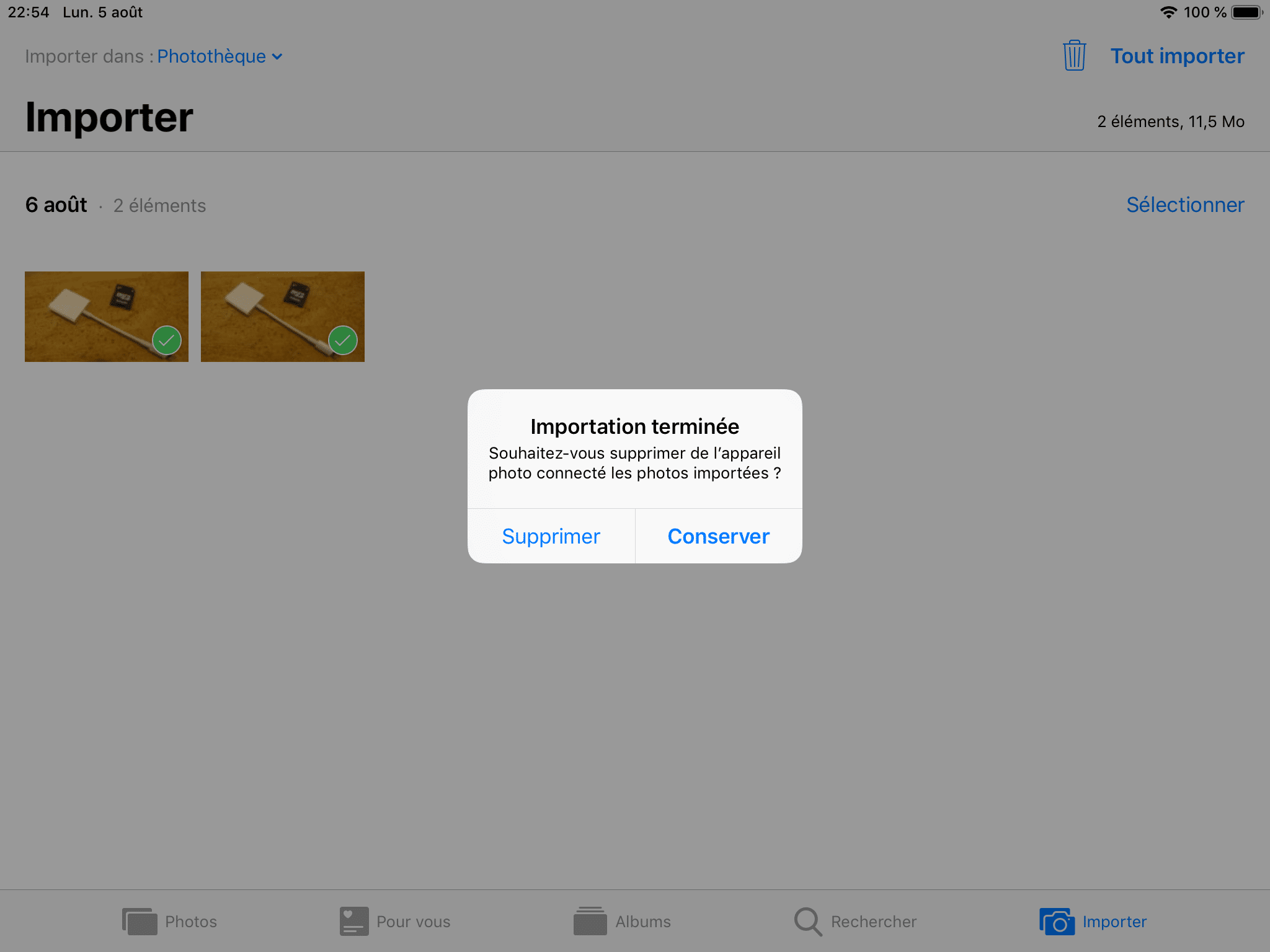Viewport: 1270px width, 952px height.
Task: Tap Sélectionner for 6 août section
Action: (1184, 205)
